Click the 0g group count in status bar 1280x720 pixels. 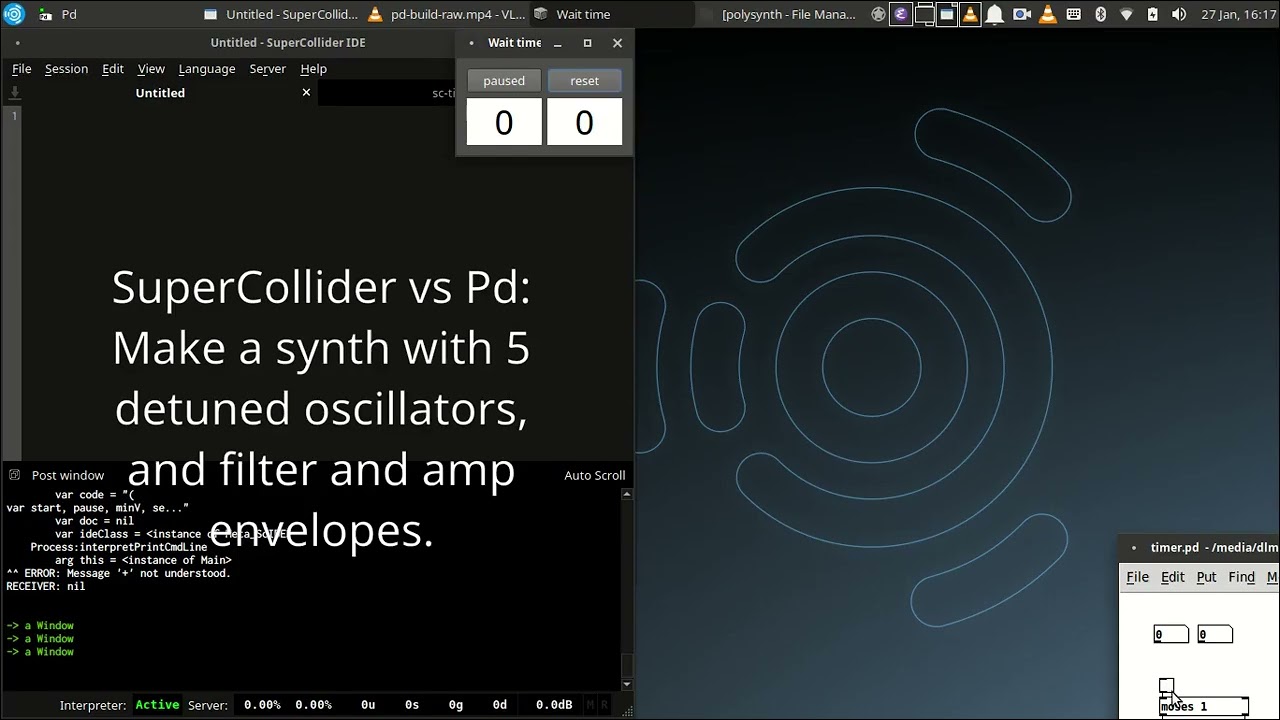click(456, 705)
